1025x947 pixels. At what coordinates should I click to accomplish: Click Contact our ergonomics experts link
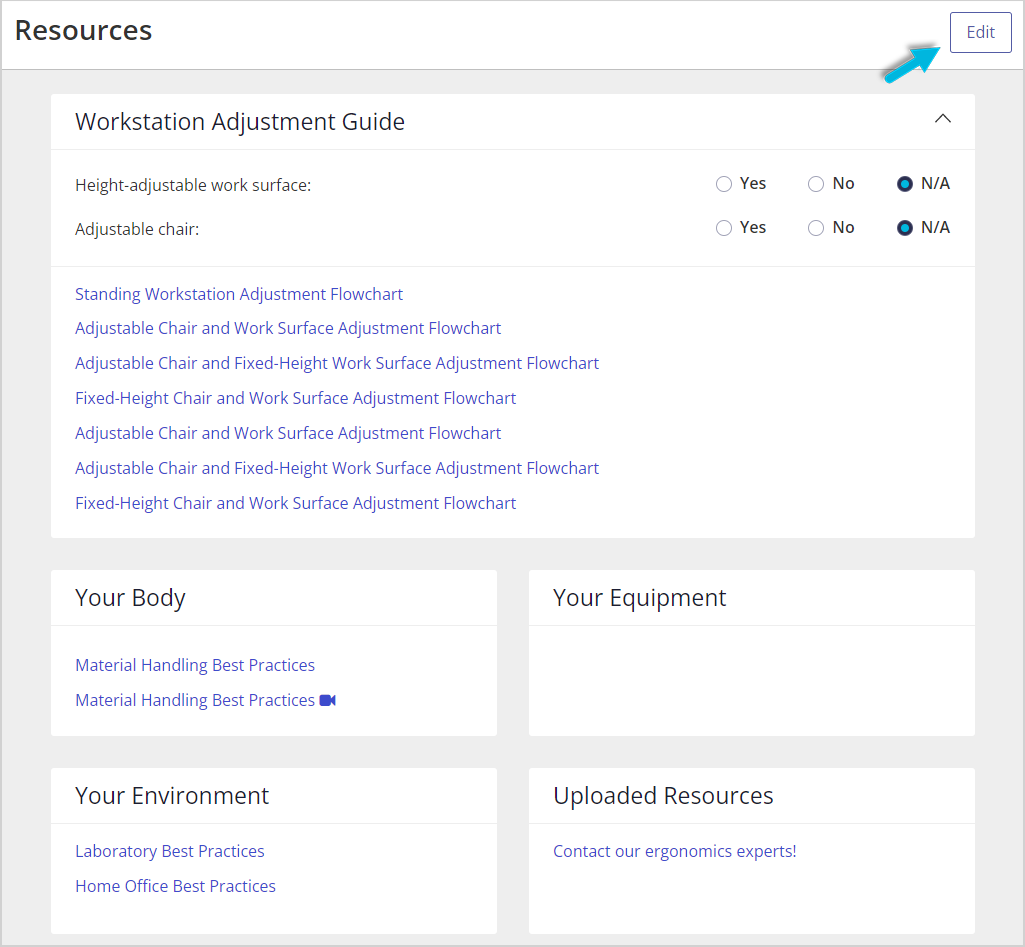pyautogui.click(x=675, y=852)
